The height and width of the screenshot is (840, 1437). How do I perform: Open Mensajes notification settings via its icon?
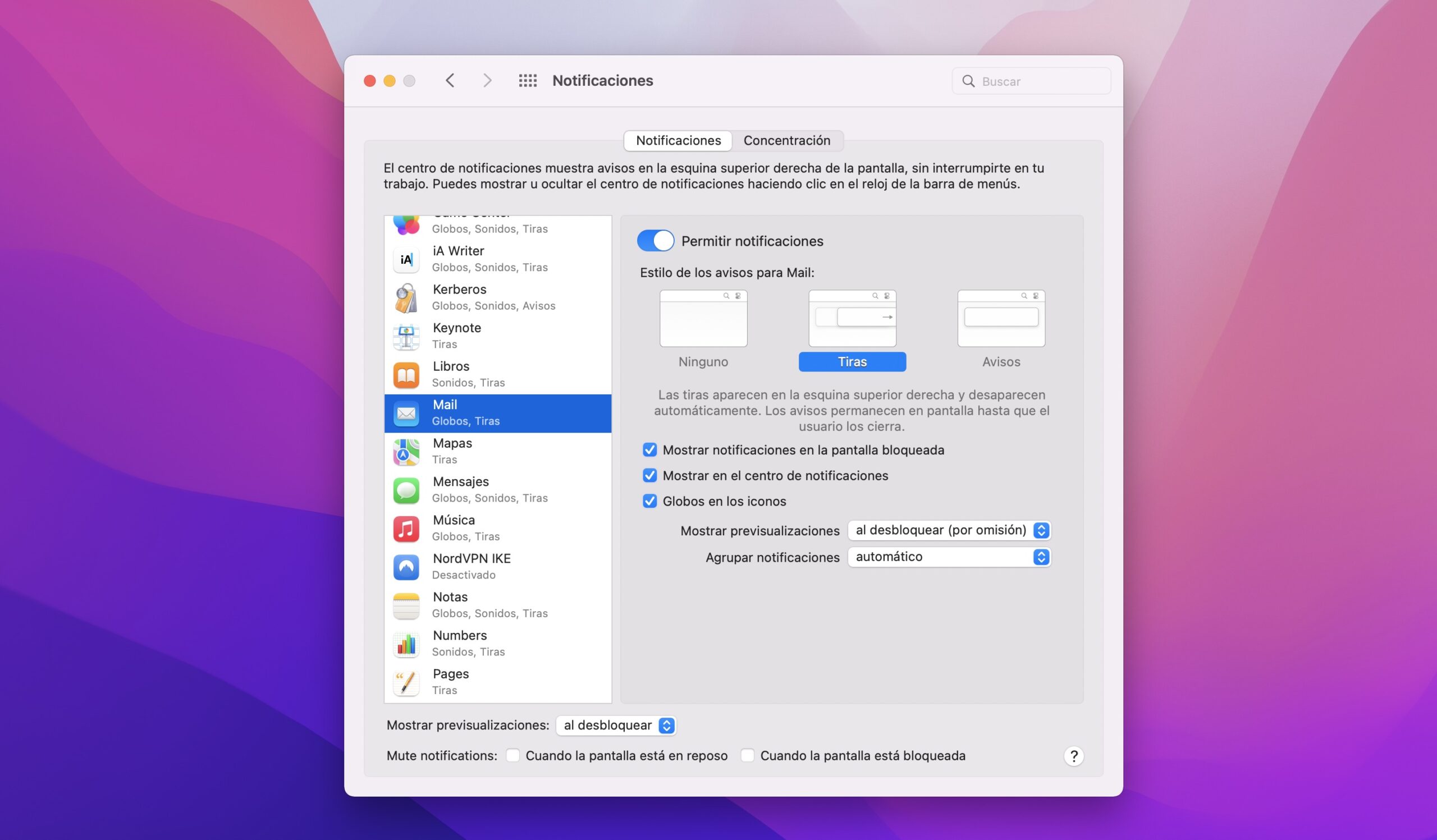(406, 489)
